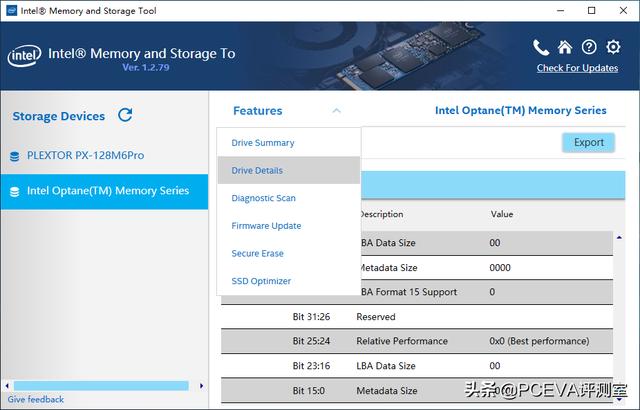Click the 'Bit 23:16' cell
Screen dimensions: 640x410
point(311,366)
